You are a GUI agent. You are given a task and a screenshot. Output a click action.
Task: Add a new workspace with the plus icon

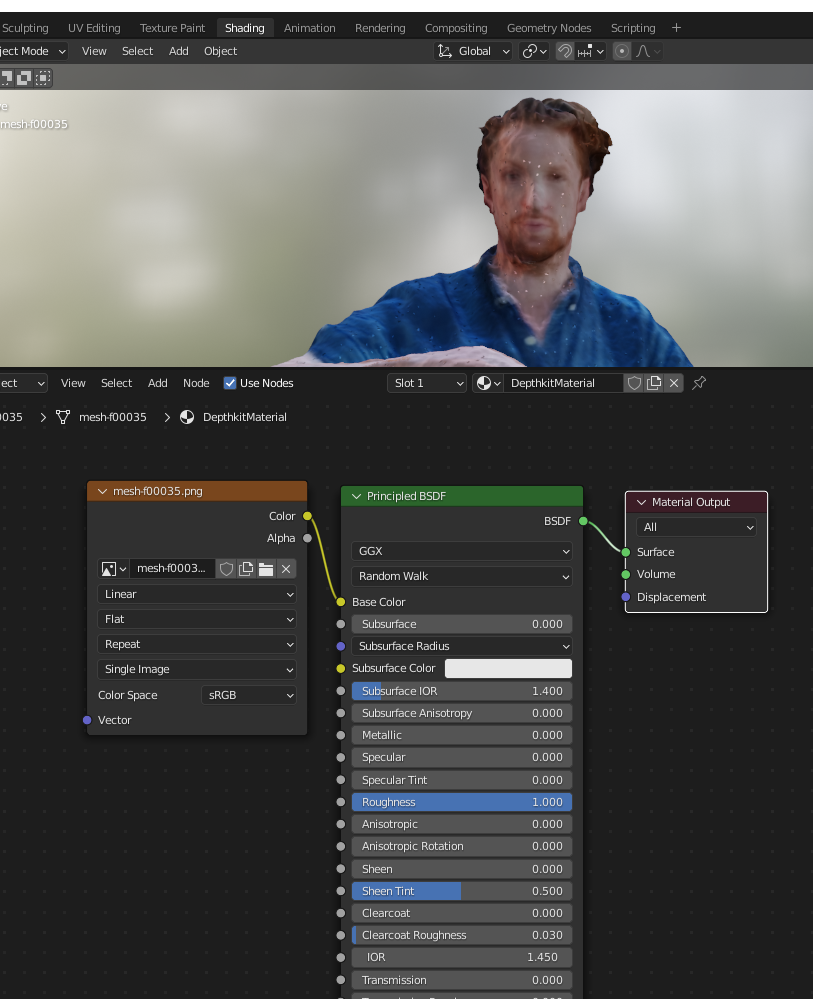(676, 27)
